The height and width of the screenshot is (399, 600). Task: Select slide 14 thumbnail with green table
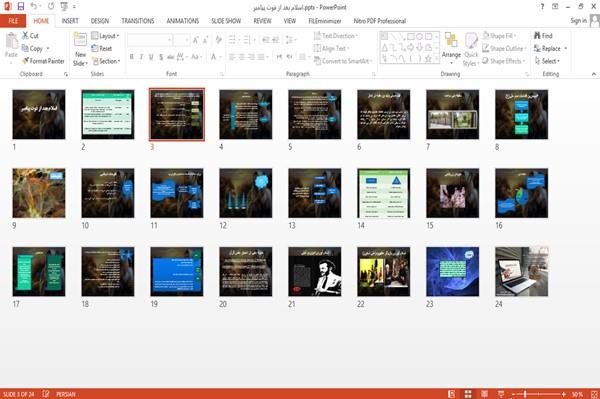383,193
